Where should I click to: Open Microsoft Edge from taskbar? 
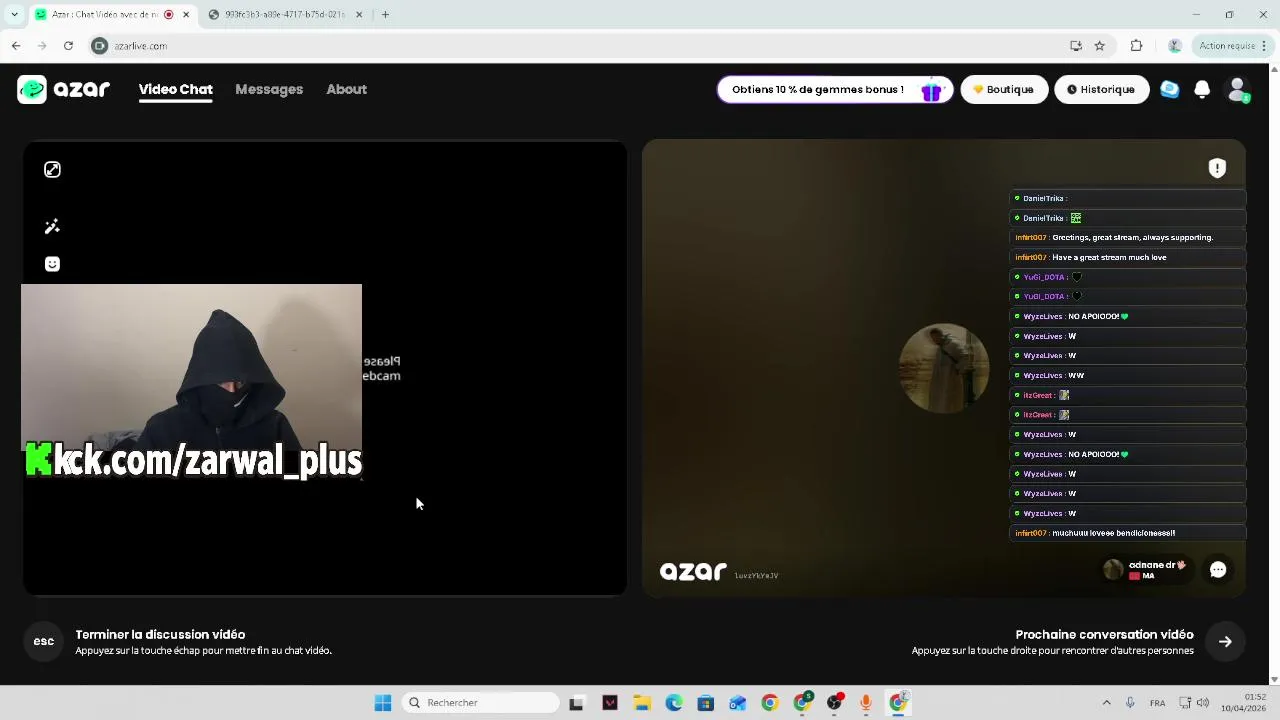coord(674,703)
